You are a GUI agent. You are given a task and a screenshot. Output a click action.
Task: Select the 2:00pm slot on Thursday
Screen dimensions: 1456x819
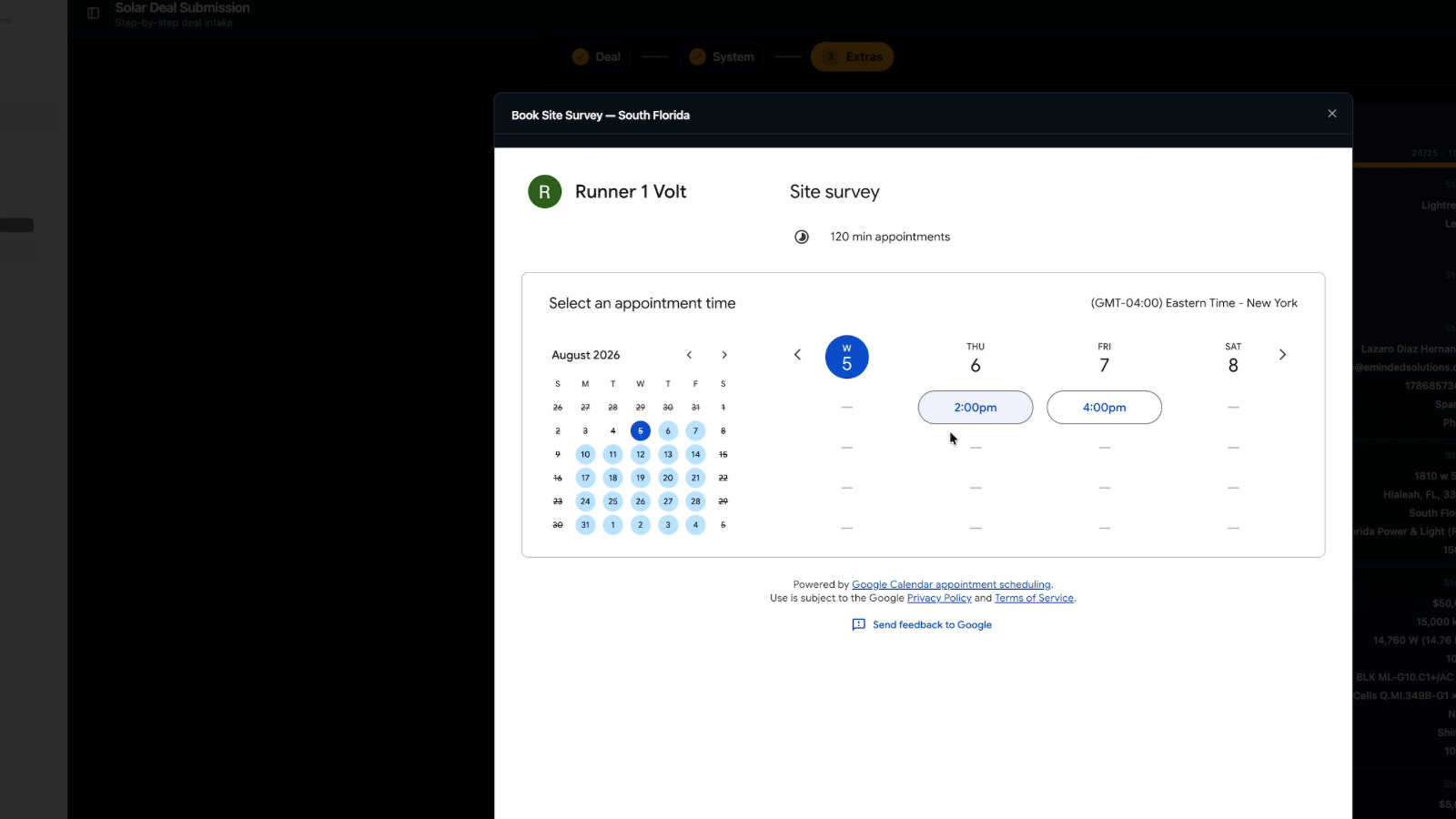click(976, 408)
